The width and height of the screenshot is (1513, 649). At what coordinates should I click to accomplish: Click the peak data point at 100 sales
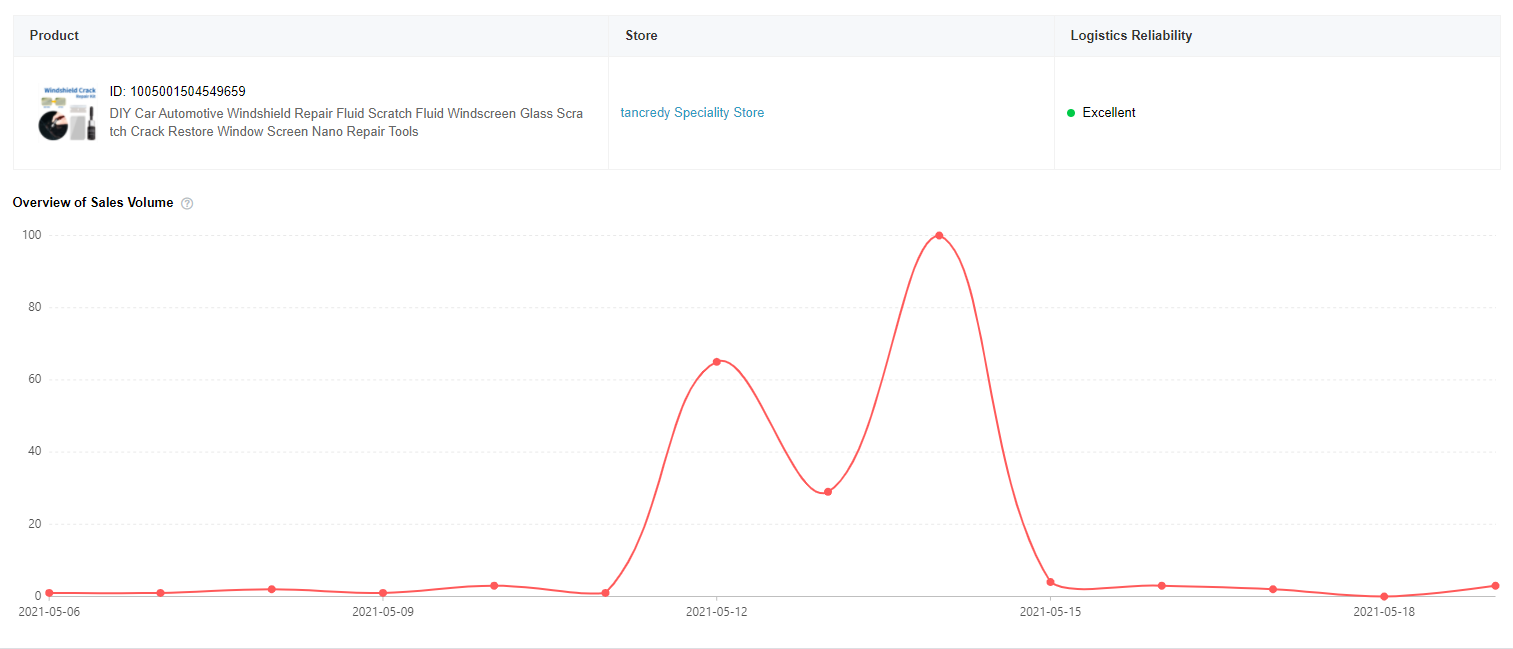coord(939,236)
